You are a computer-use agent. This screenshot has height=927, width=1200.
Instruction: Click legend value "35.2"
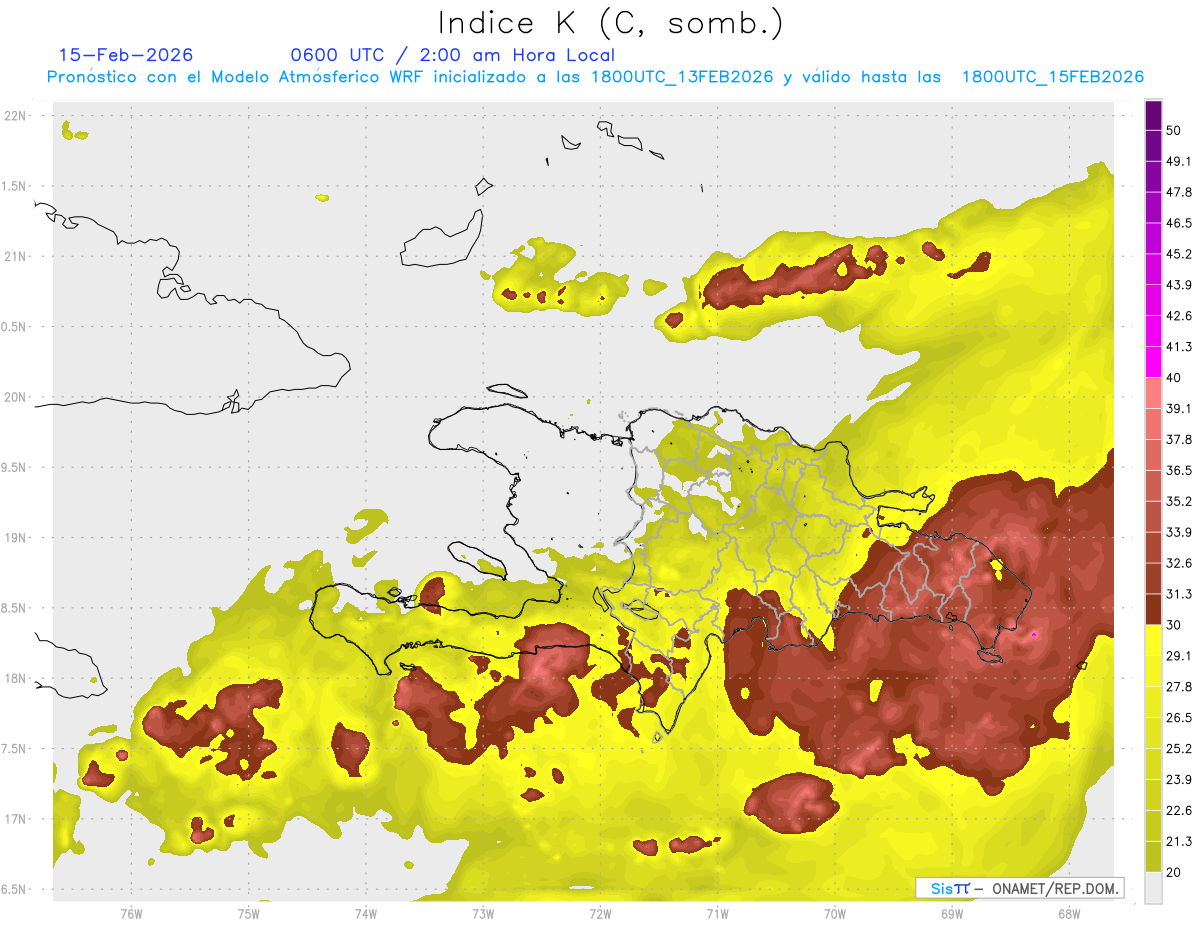(1179, 501)
